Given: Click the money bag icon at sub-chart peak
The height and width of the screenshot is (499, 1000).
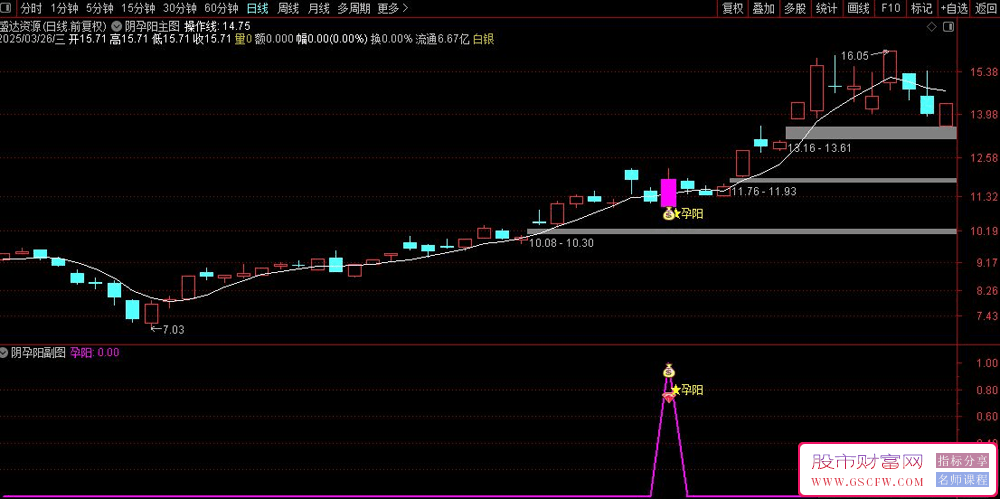Looking at the screenshot, I should (668, 369).
